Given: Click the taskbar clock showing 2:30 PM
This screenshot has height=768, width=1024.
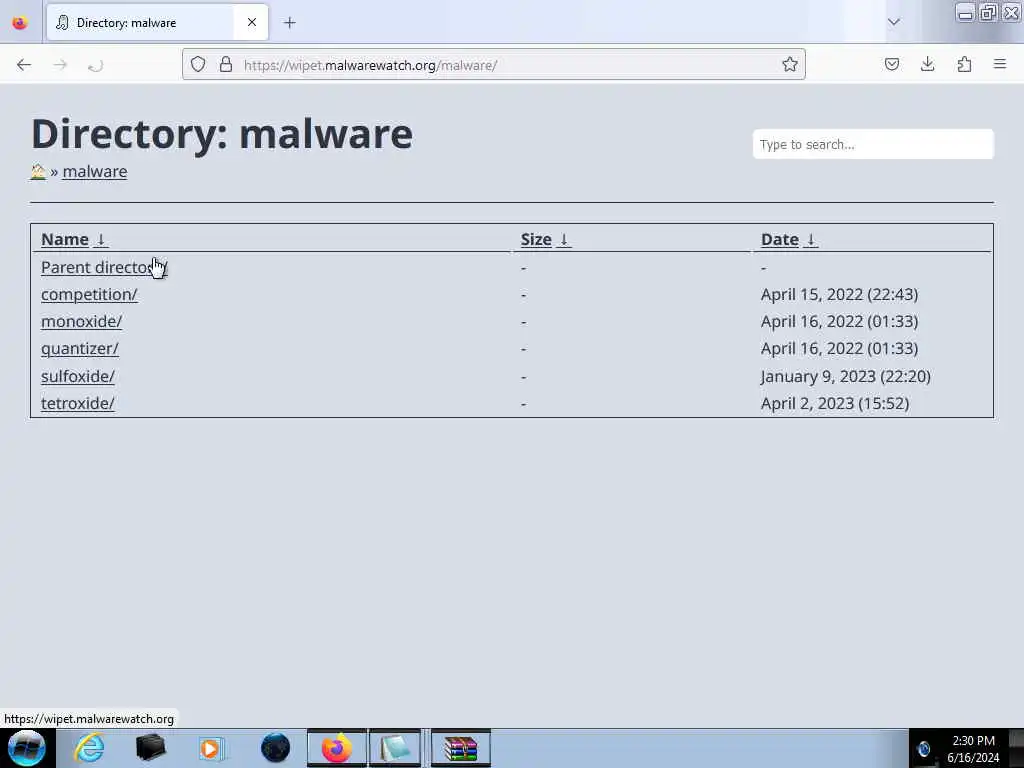Looking at the screenshot, I should [x=973, y=749].
